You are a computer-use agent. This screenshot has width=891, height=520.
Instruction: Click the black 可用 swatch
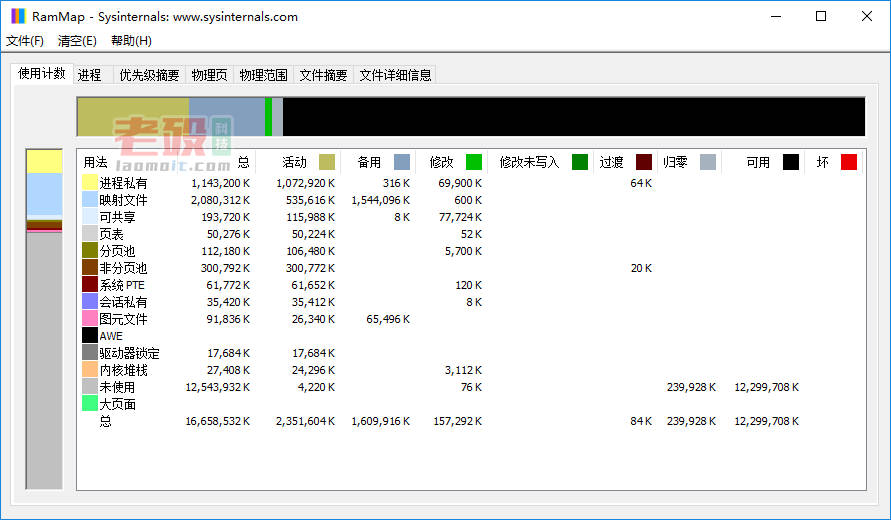[791, 162]
